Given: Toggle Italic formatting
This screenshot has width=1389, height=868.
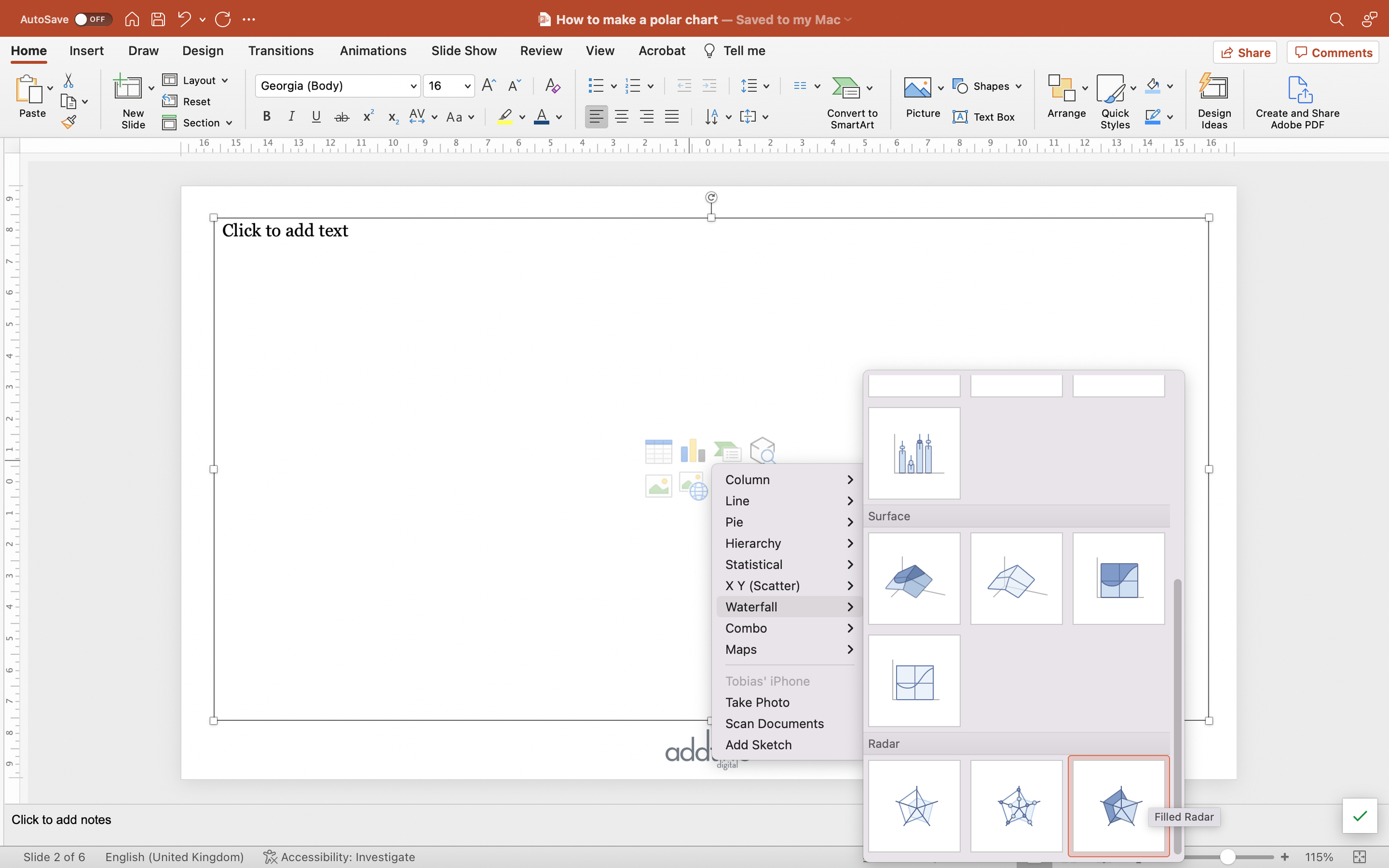Looking at the screenshot, I should (292, 117).
